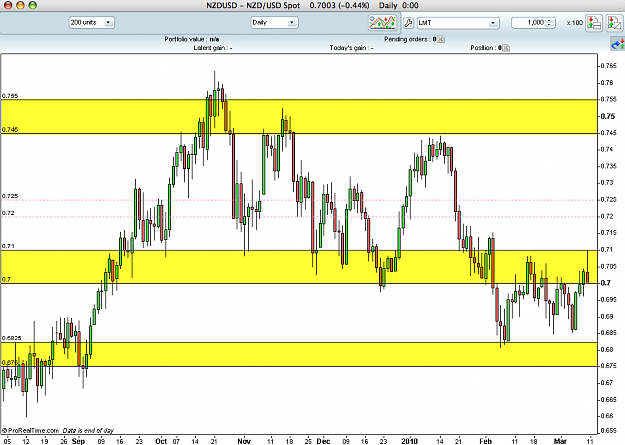Click the 0.75 bold price on right axis
625x445 pixels.
coord(608,116)
